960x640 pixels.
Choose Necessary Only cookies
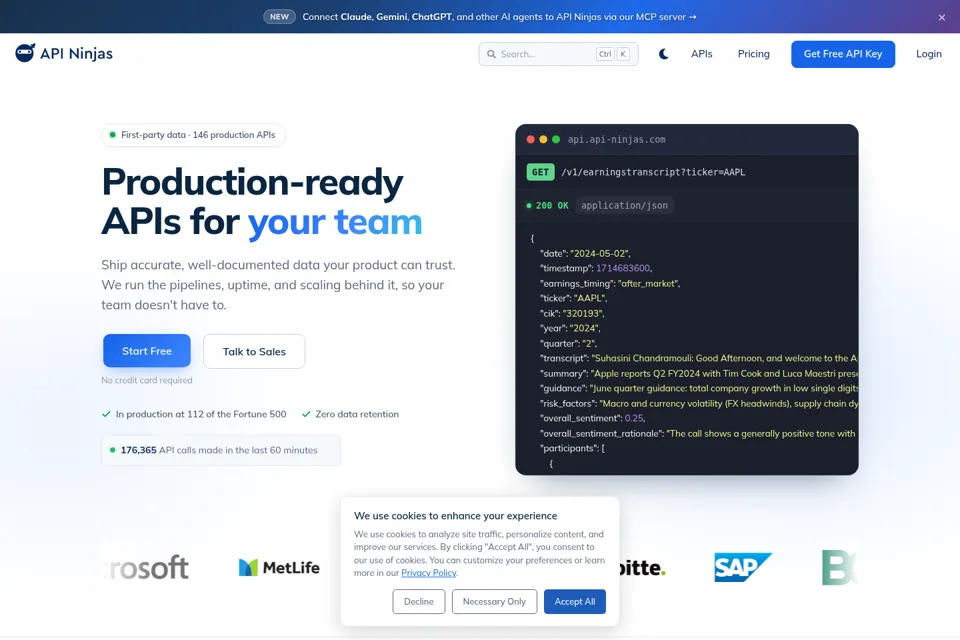tap(494, 601)
